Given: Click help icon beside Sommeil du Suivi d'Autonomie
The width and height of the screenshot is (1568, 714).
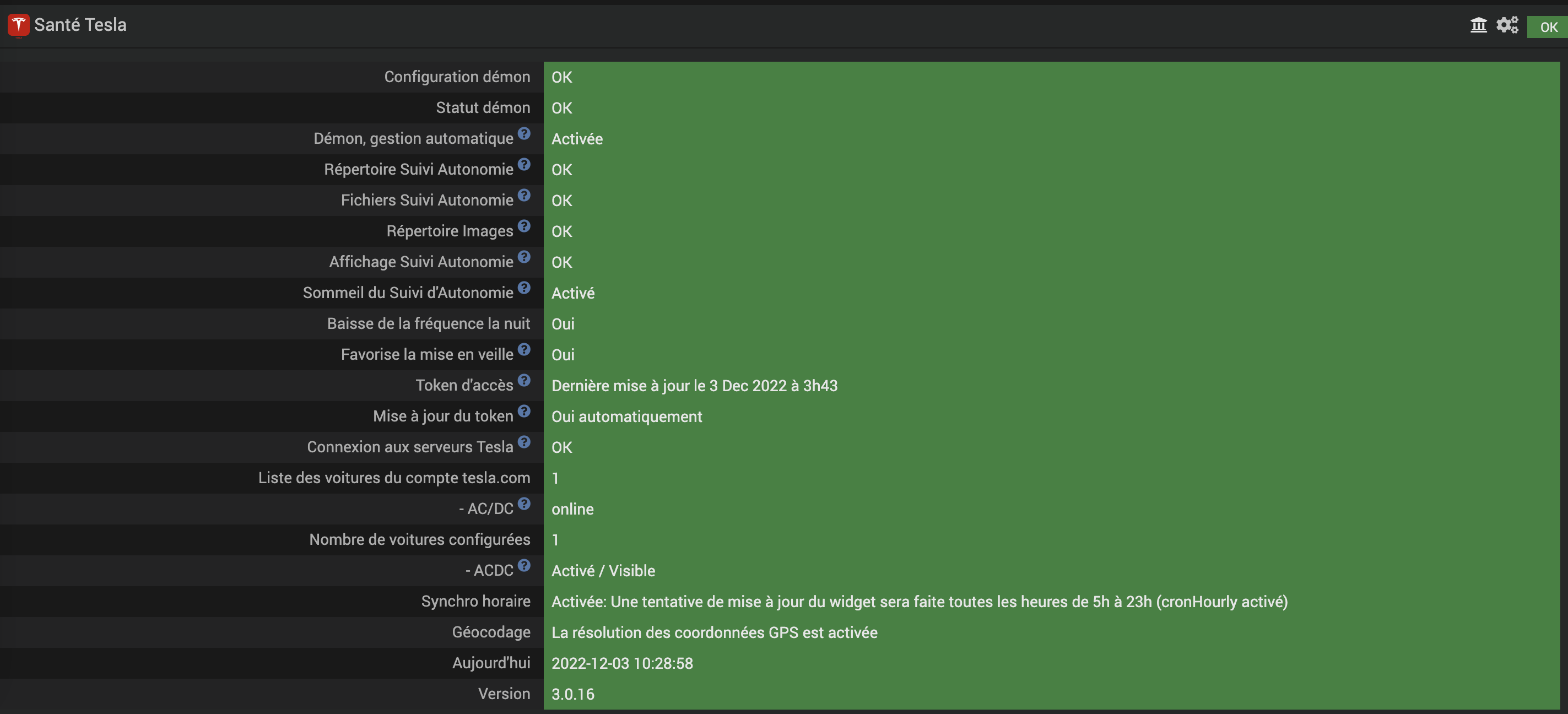Looking at the screenshot, I should pyautogui.click(x=524, y=287).
